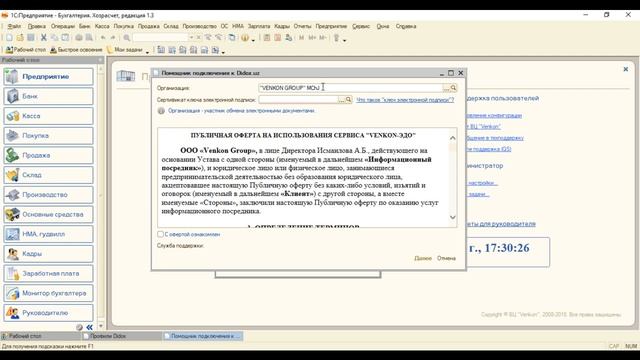Click the Find magnifier toolbar icon
The height and width of the screenshot is (360, 640).
coord(127,38)
